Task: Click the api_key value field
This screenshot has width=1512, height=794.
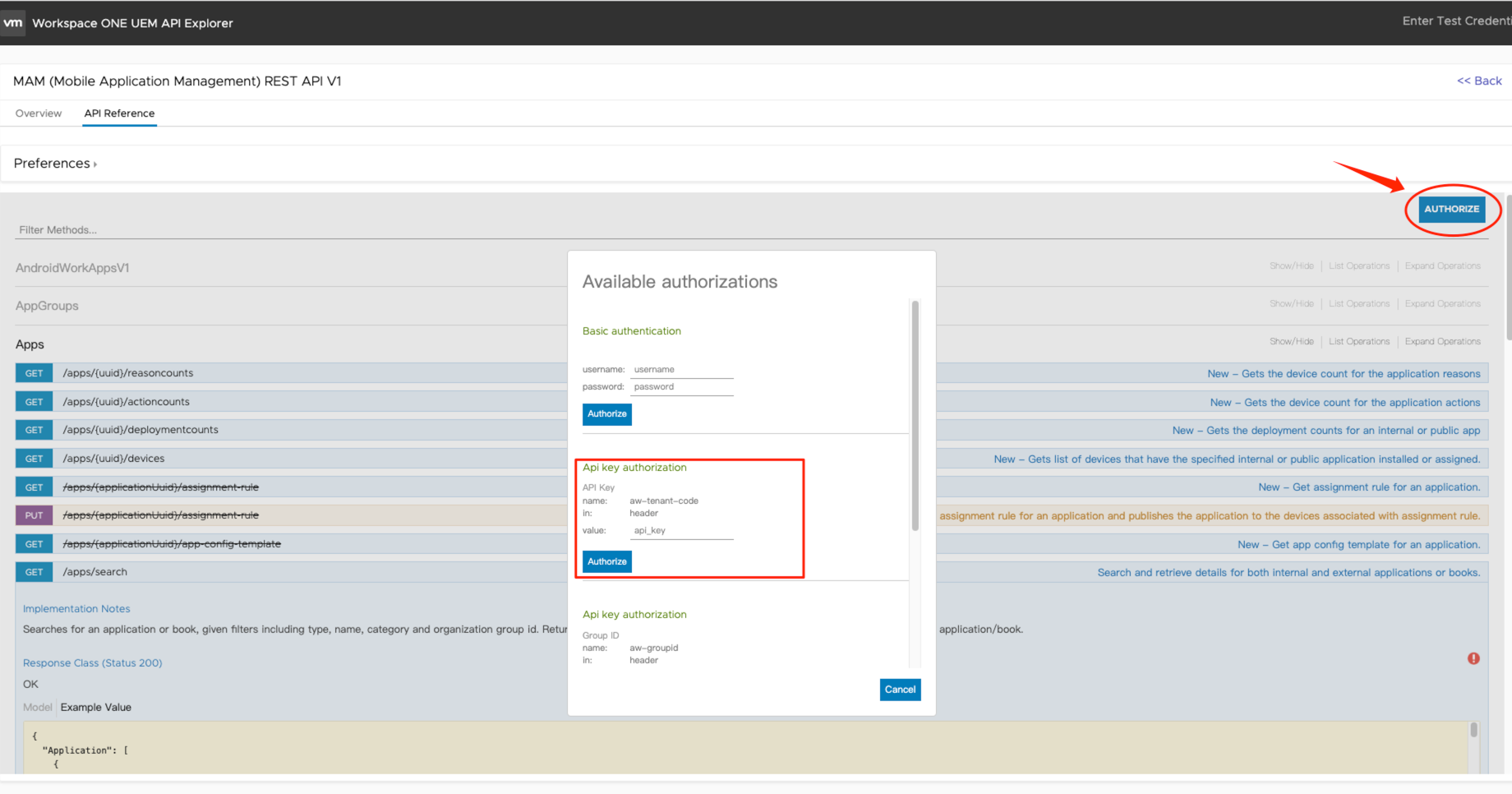Action: tap(681, 531)
